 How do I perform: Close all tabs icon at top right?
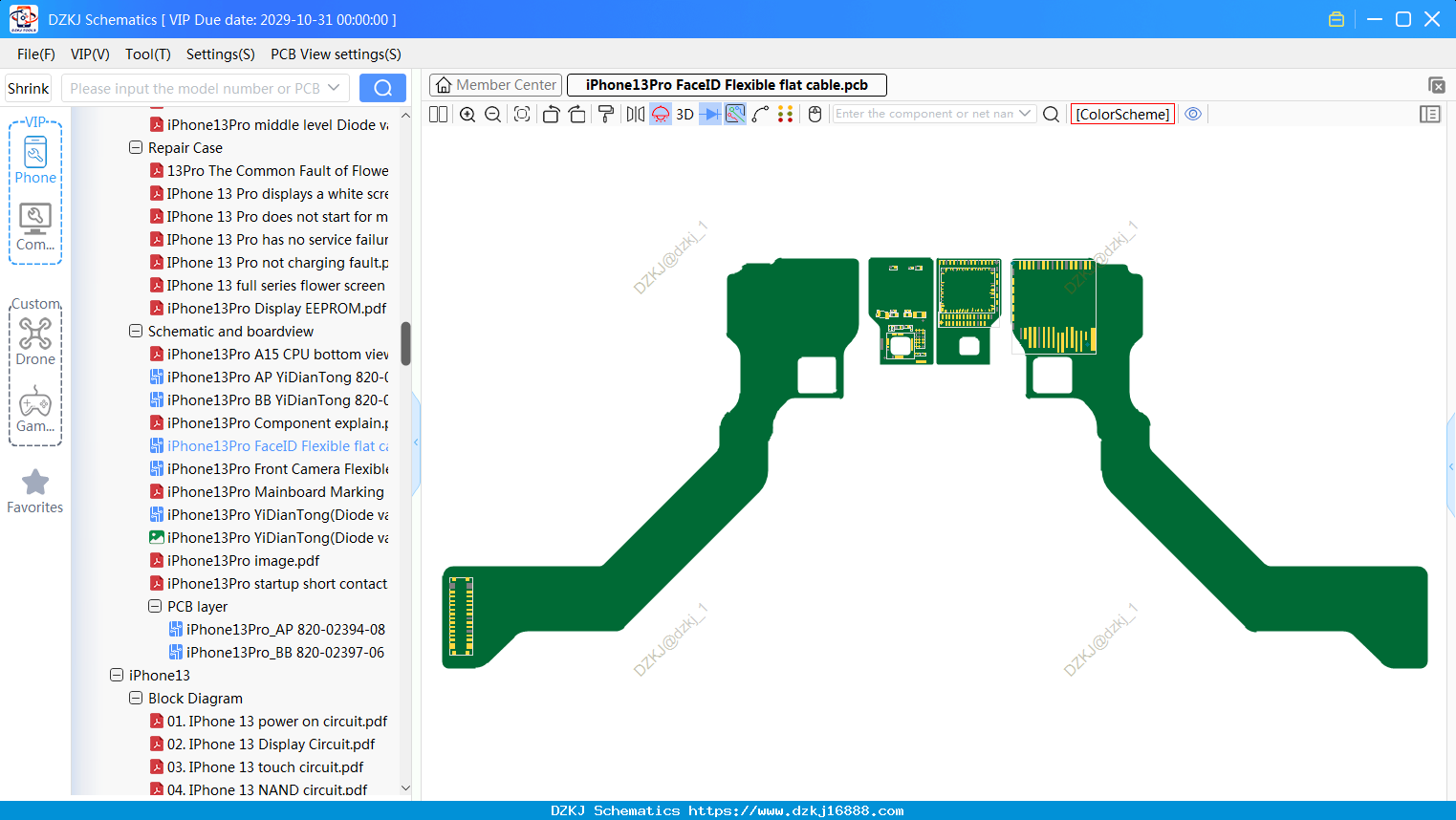pos(1436,85)
